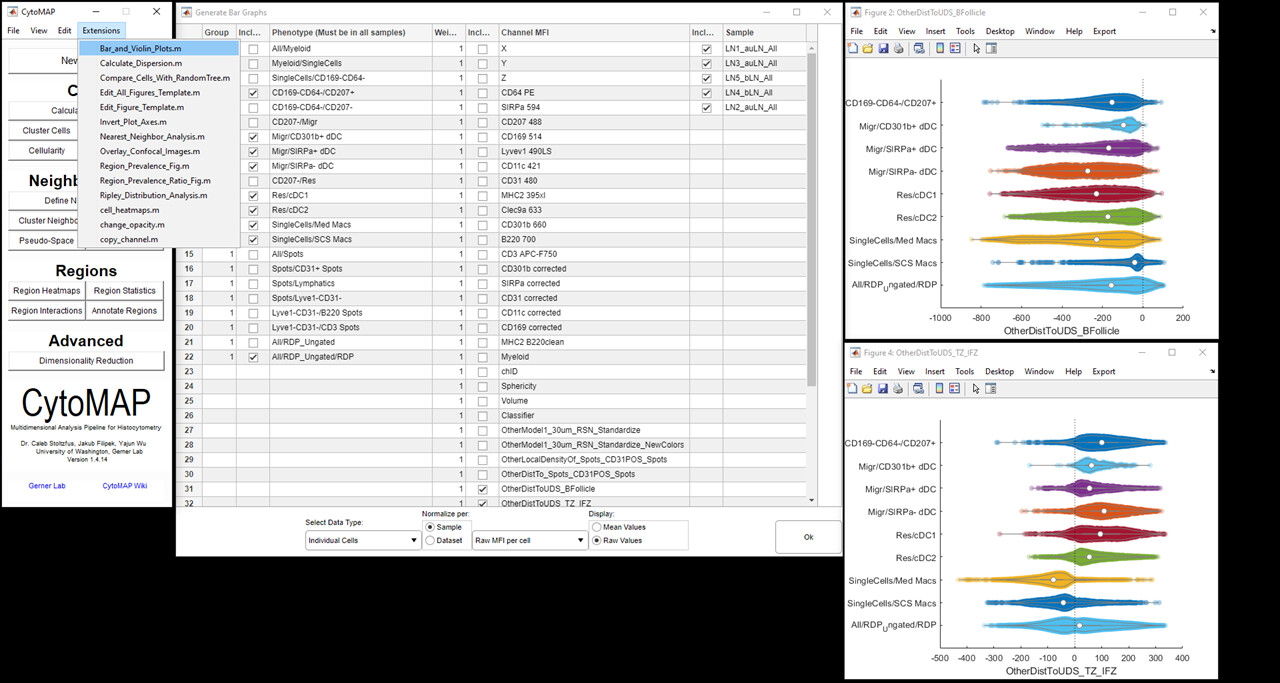Insert a colorbar in Figure 2

(940, 47)
